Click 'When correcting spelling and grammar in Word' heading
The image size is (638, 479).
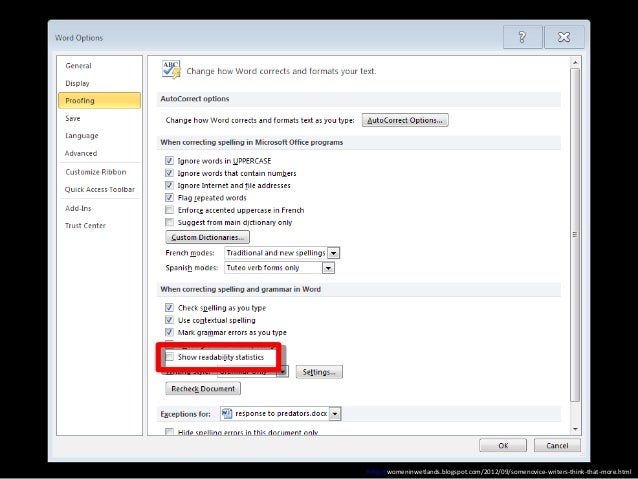click(240, 289)
